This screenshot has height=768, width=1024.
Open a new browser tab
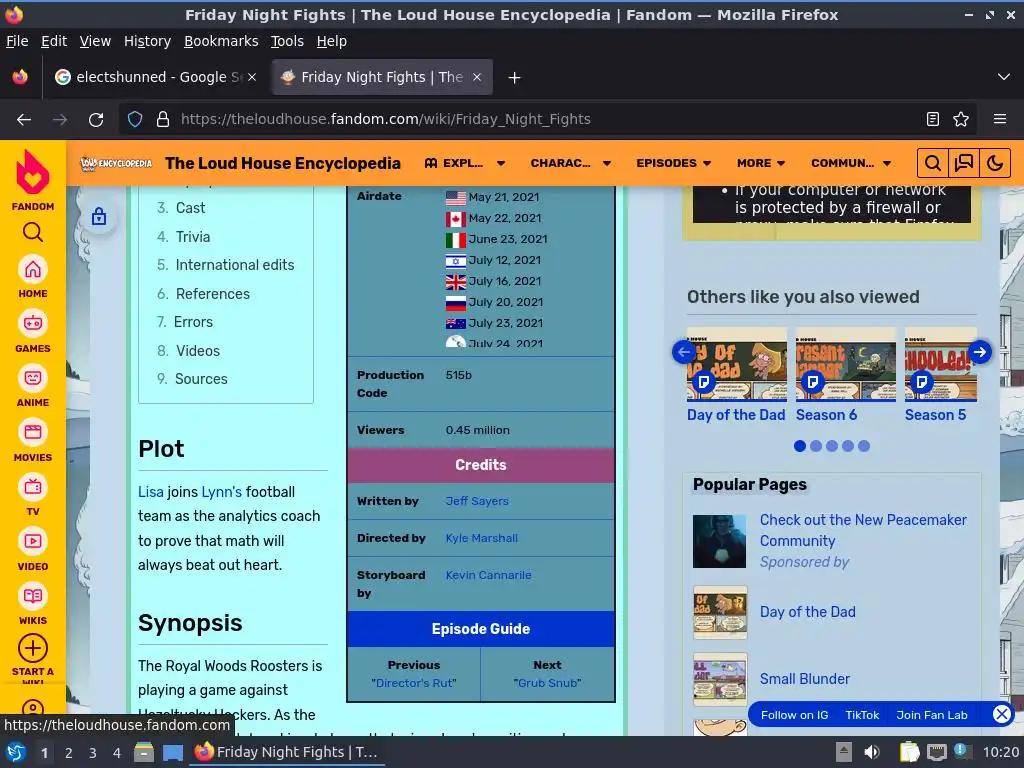click(x=515, y=78)
